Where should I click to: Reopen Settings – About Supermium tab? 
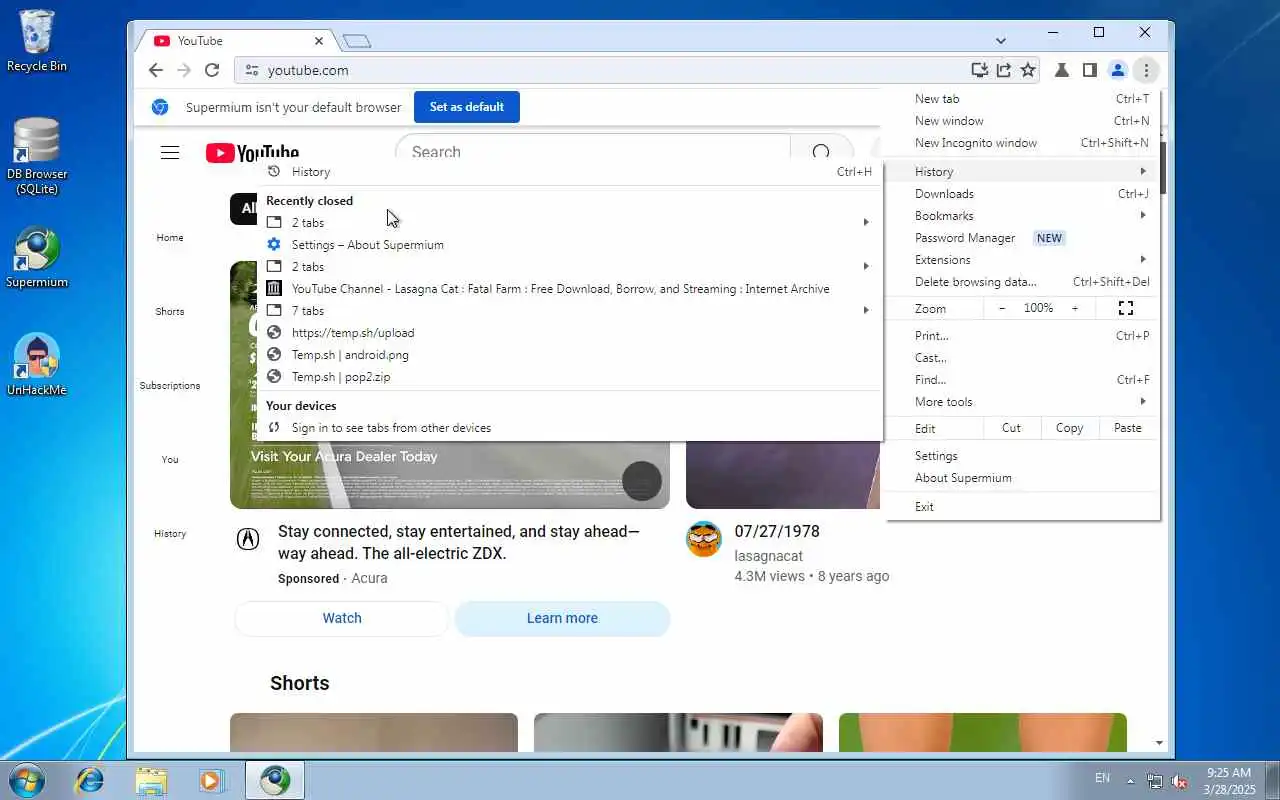tap(570, 244)
